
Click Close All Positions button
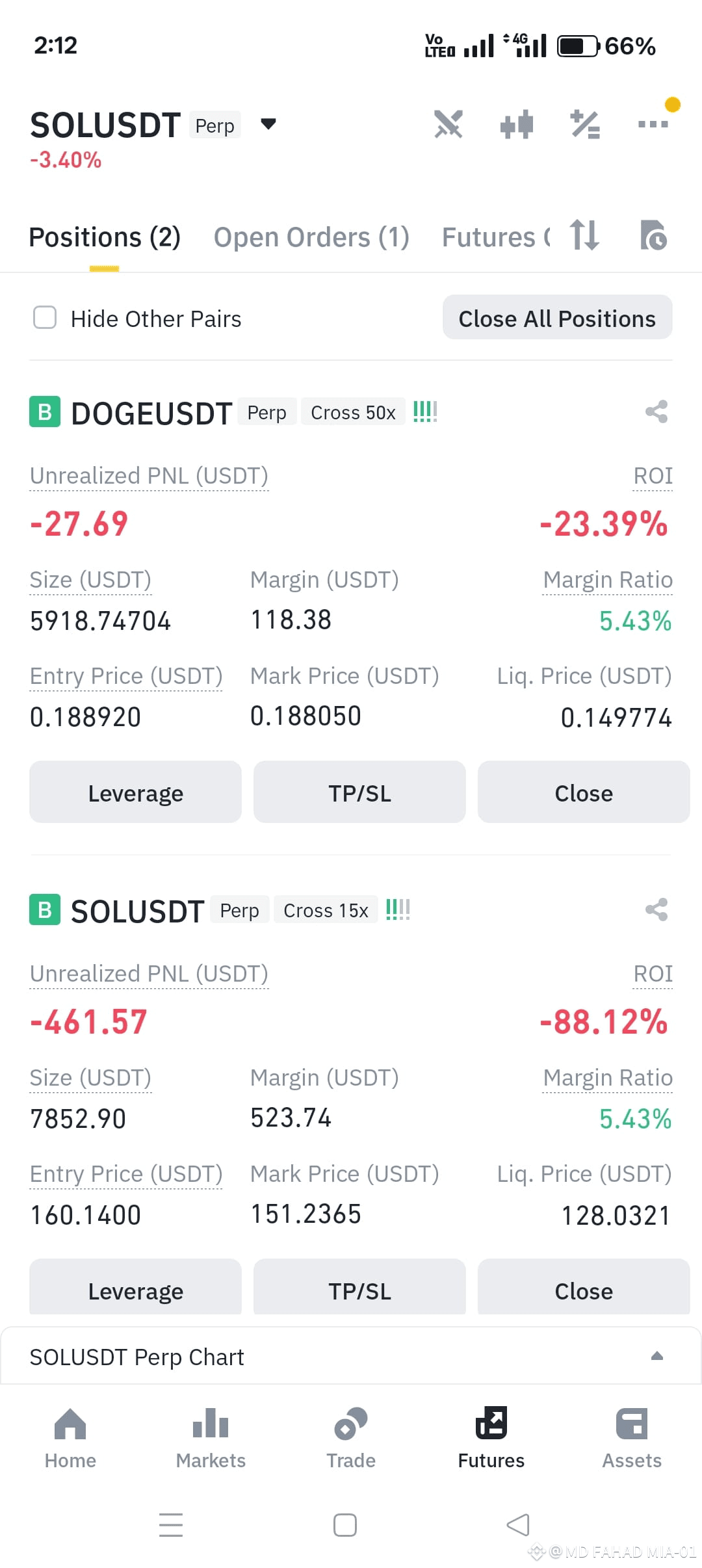557,318
